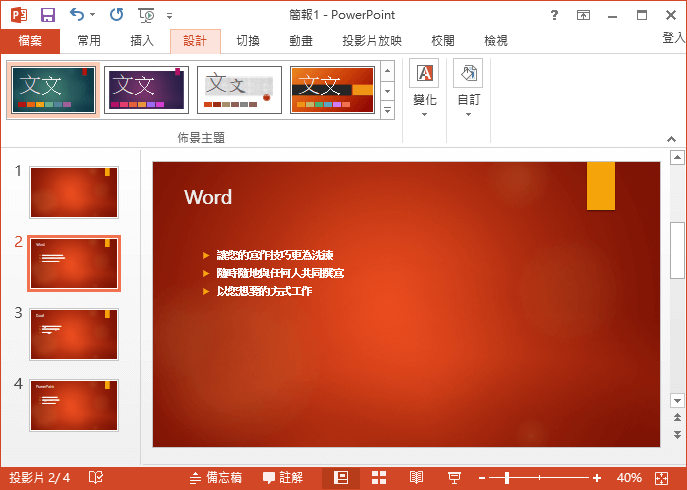Open Customize Quick Access Toolbar dropdown
Image resolution: width=687 pixels, height=490 pixels.
pyautogui.click(x=170, y=16)
